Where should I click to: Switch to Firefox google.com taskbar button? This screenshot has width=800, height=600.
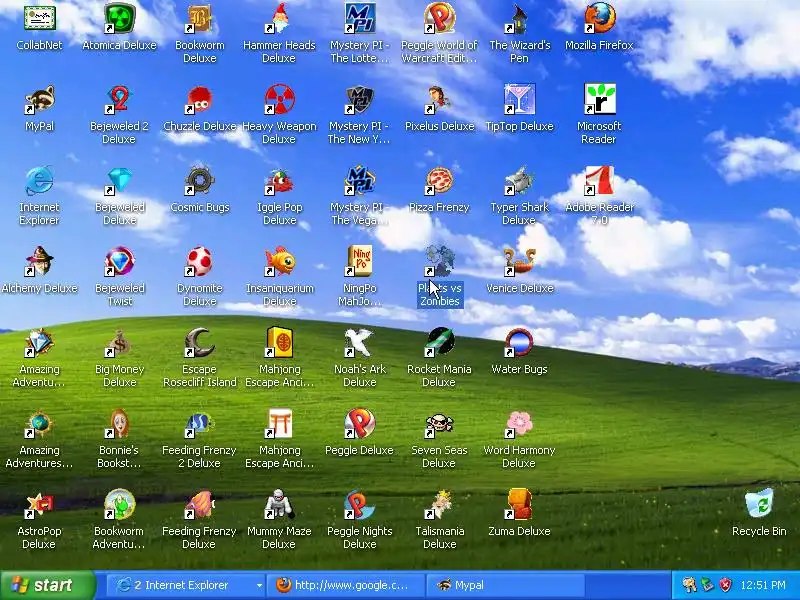point(346,585)
